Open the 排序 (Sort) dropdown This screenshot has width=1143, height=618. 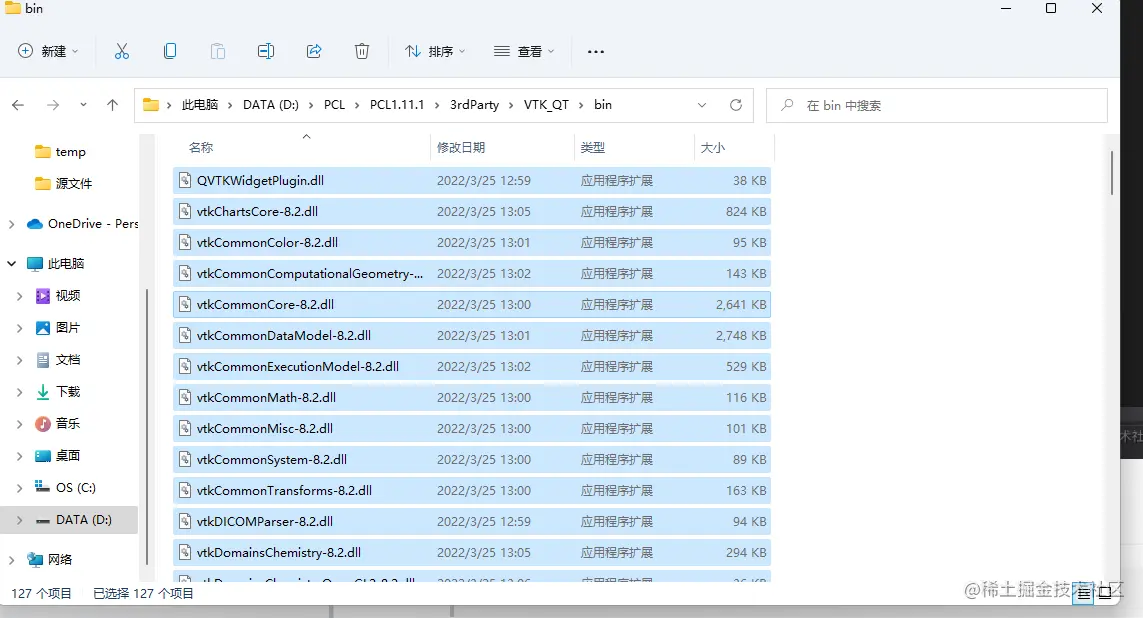[435, 51]
